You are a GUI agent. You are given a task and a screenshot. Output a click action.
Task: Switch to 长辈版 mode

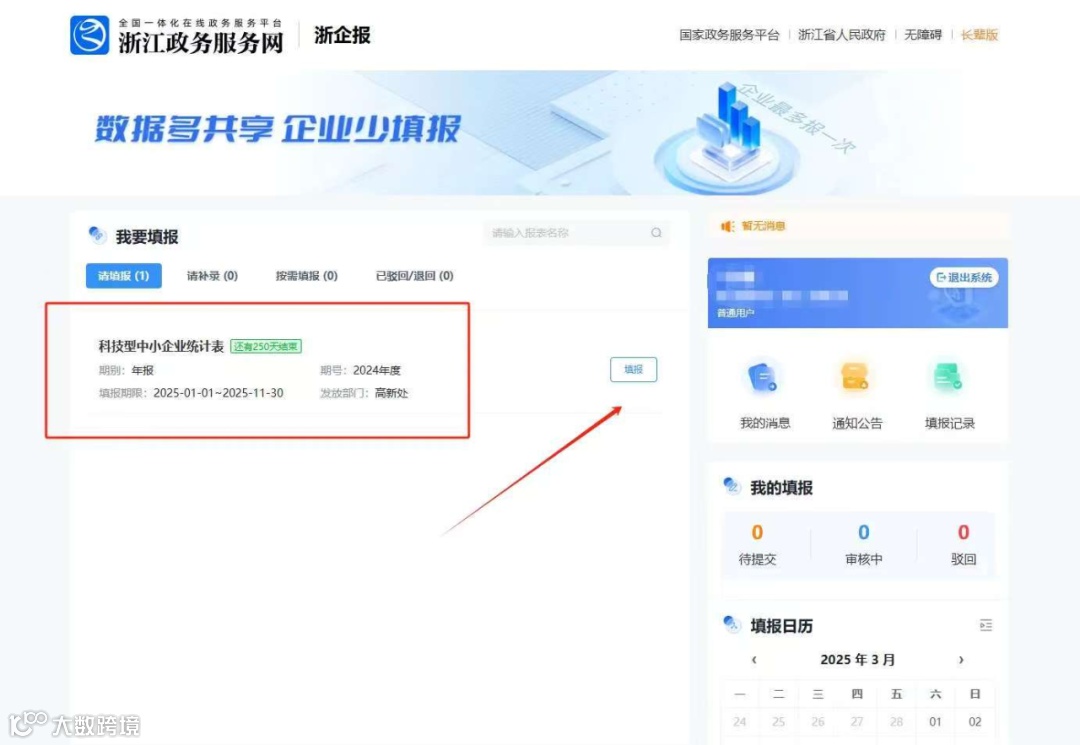point(979,35)
